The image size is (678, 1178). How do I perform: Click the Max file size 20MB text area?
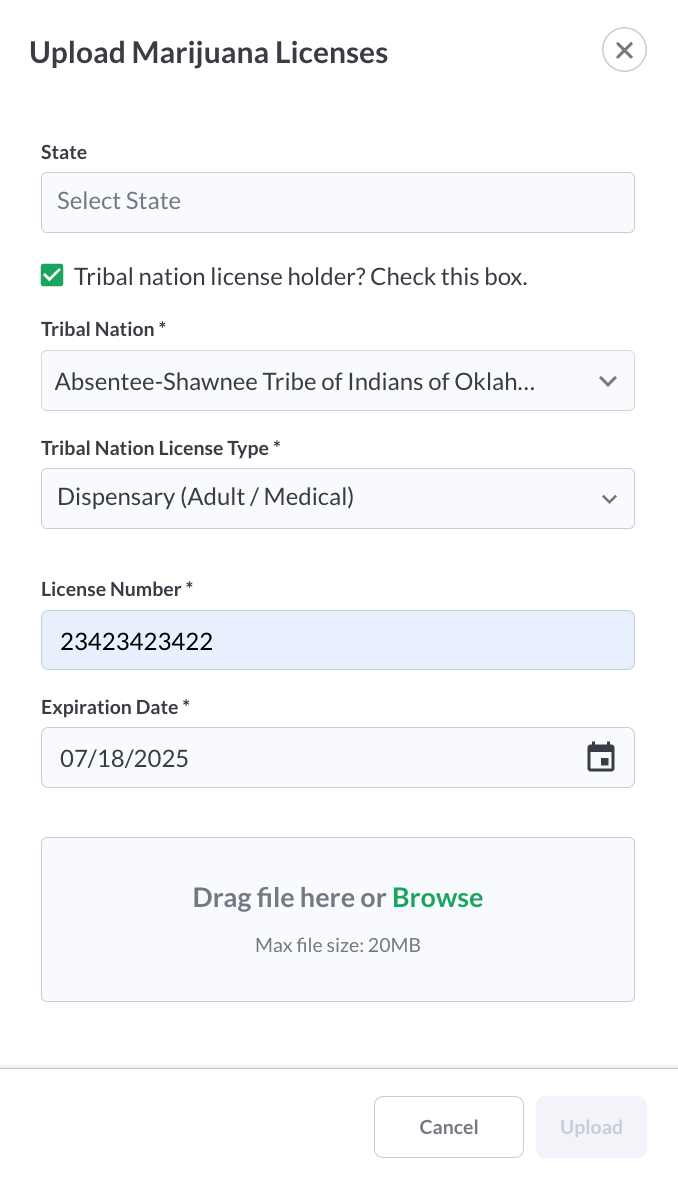tap(337, 945)
